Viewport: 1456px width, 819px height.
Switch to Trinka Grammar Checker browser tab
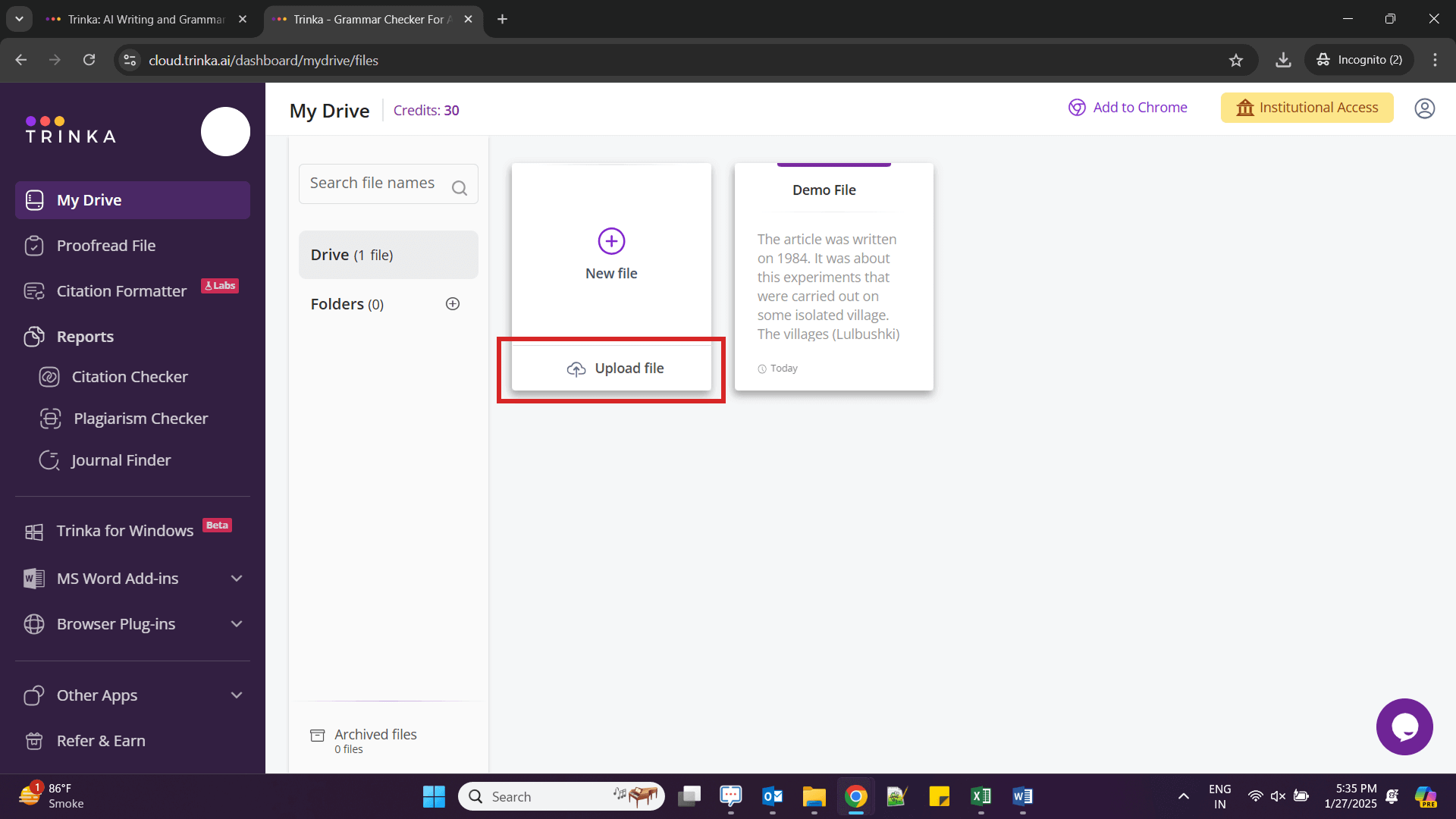point(372,20)
